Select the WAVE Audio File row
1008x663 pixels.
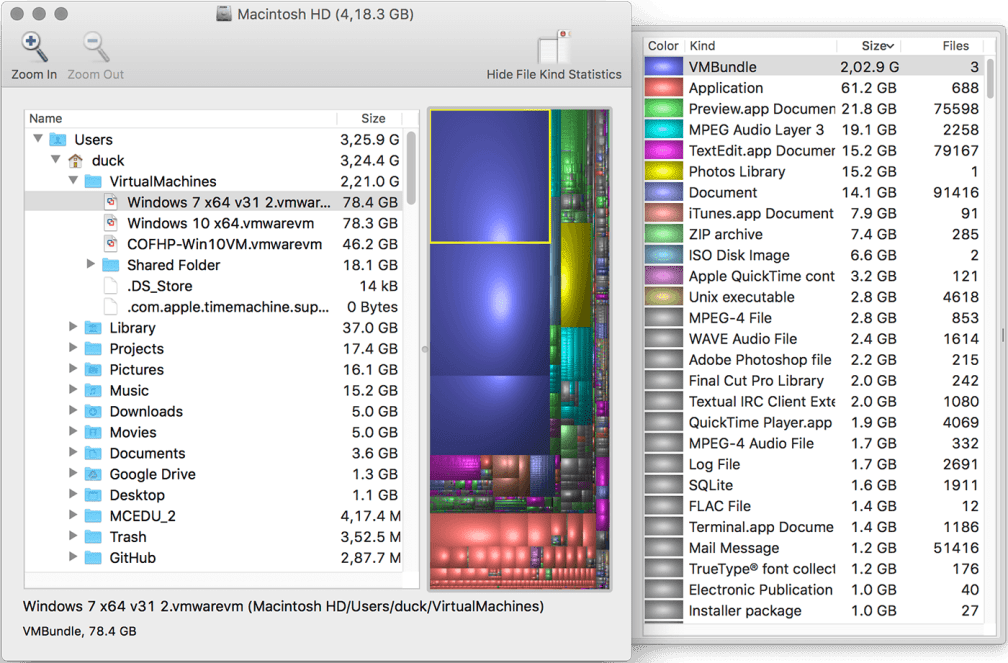point(814,339)
